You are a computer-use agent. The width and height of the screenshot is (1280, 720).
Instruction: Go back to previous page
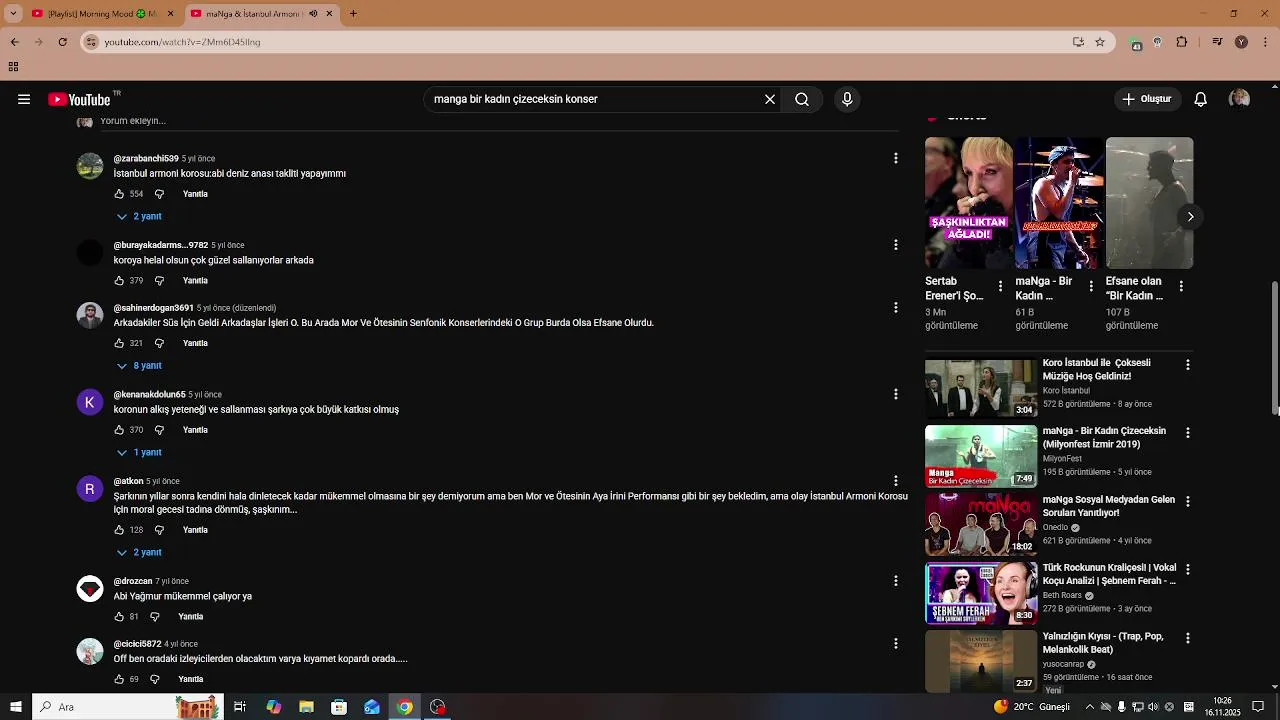pyautogui.click(x=14, y=42)
